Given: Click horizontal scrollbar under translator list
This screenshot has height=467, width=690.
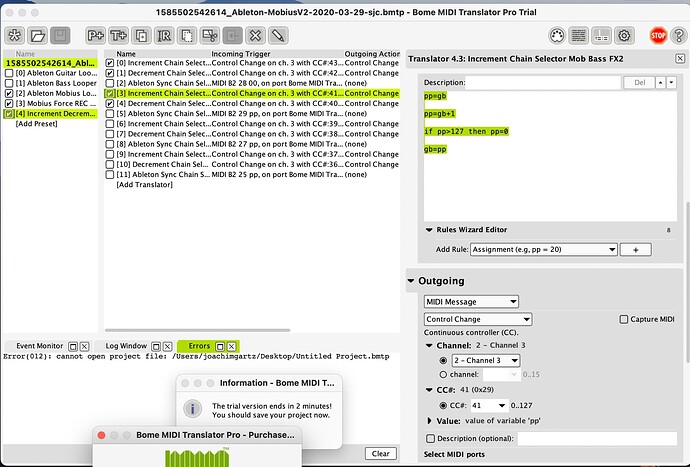Looking at the screenshot, I should (197, 330).
